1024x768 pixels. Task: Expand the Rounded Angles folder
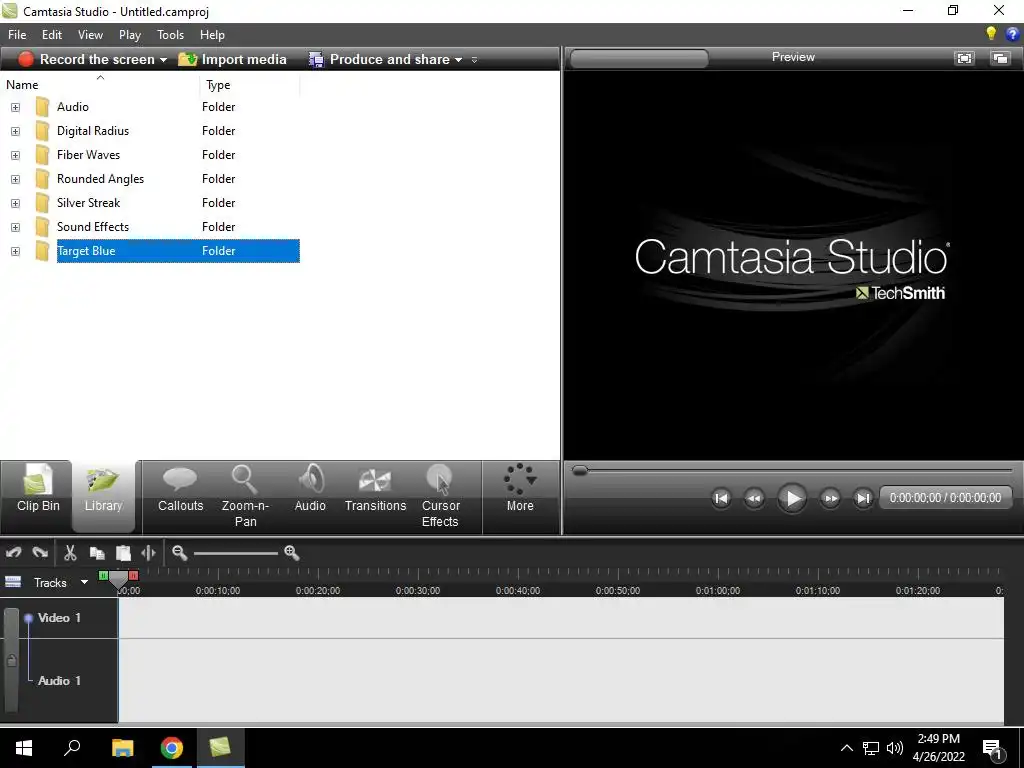coord(15,180)
